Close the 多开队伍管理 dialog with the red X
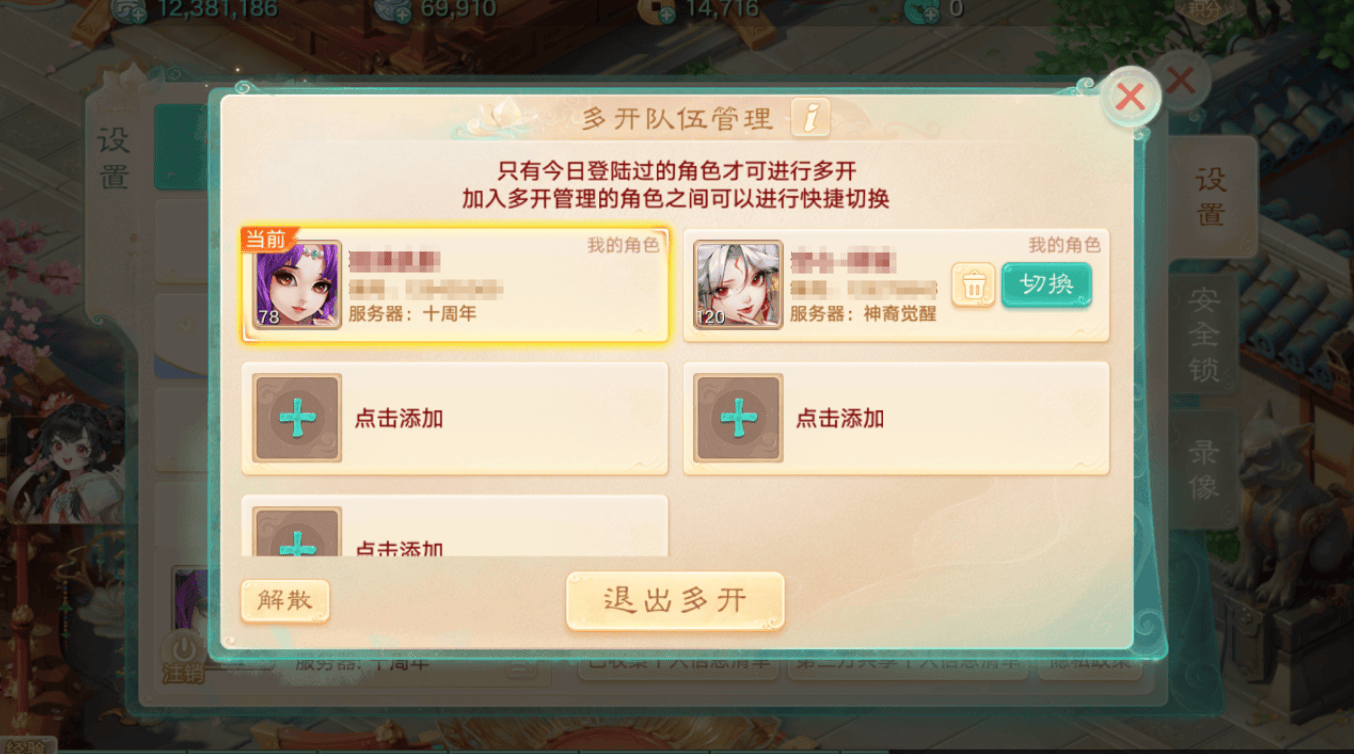1354x754 pixels. coord(1130,97)
